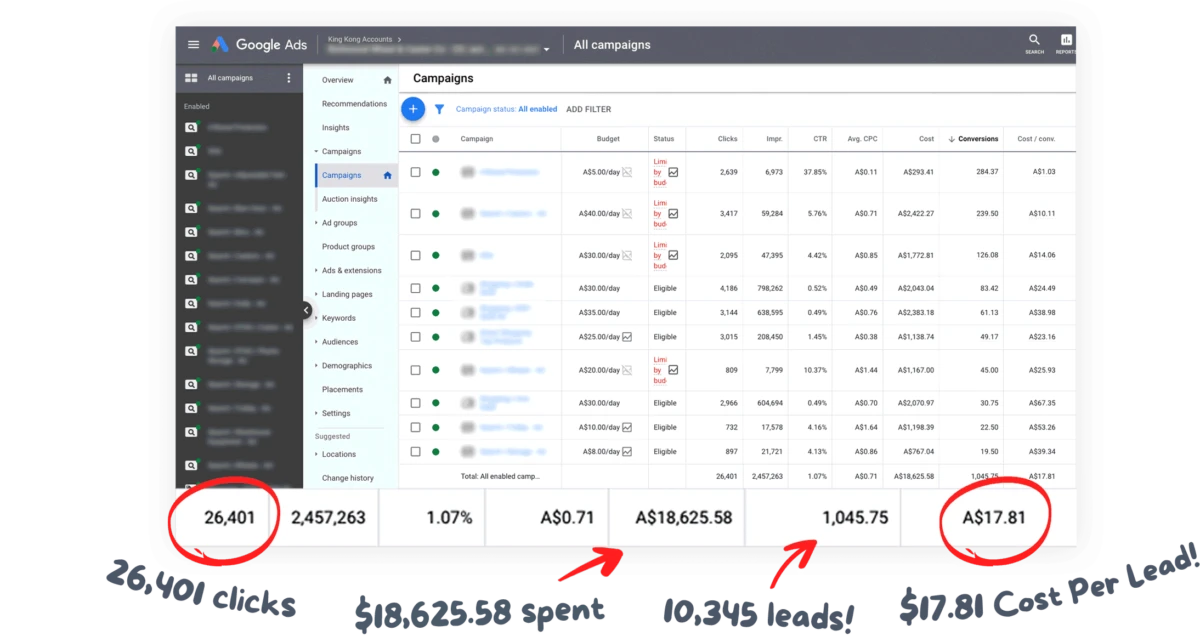Click the King Kong Accounts breadcrumb
Screen dimensions: 1200x636
point(358,39)
